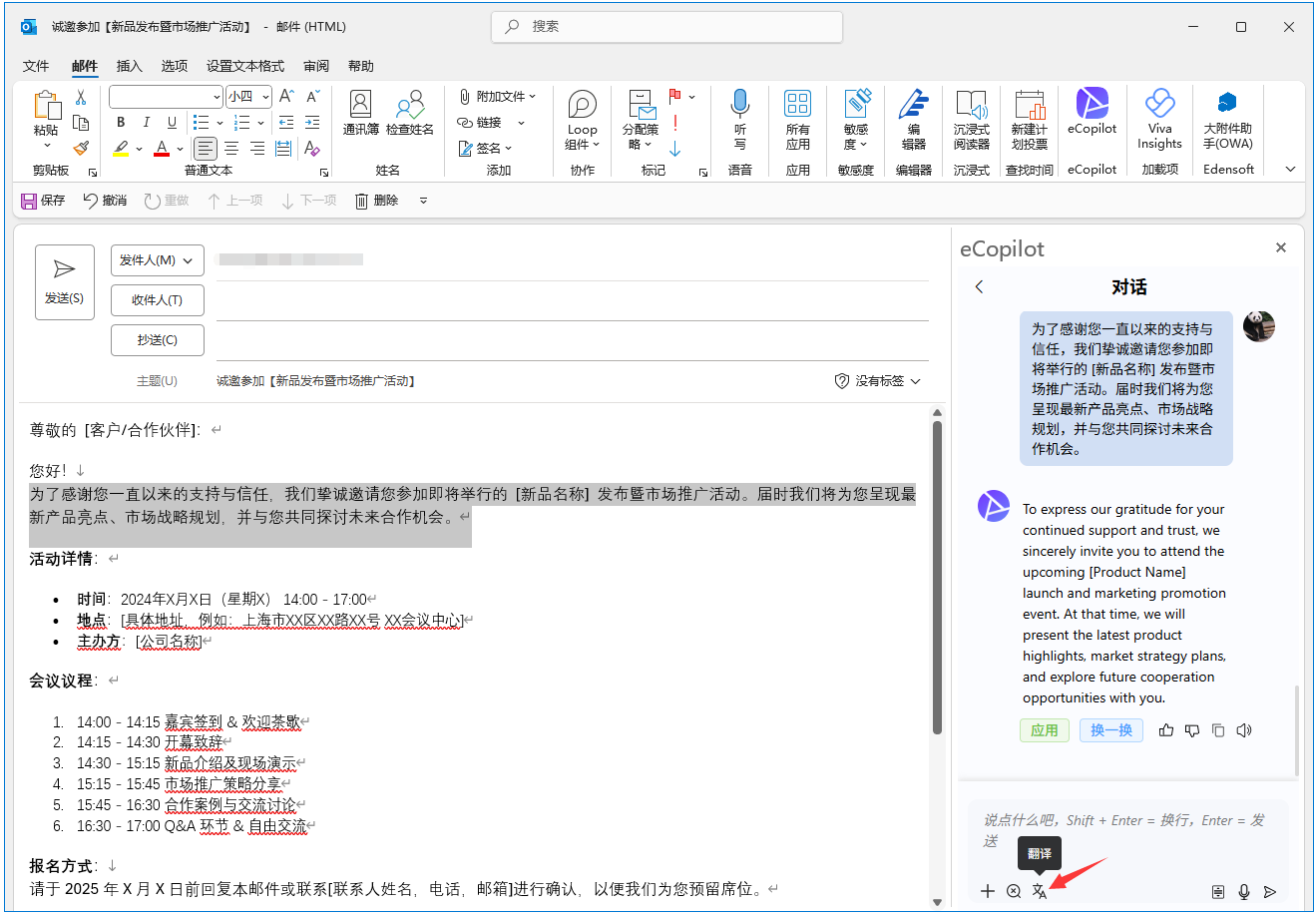Screen dimensions: 1316x915
Task: Switch to the 设置文本格式 tab
Action: [244, 66]
